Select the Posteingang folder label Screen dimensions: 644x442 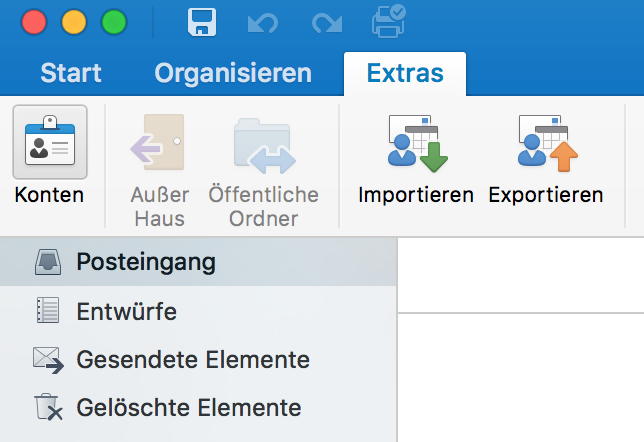pos(146,262)
